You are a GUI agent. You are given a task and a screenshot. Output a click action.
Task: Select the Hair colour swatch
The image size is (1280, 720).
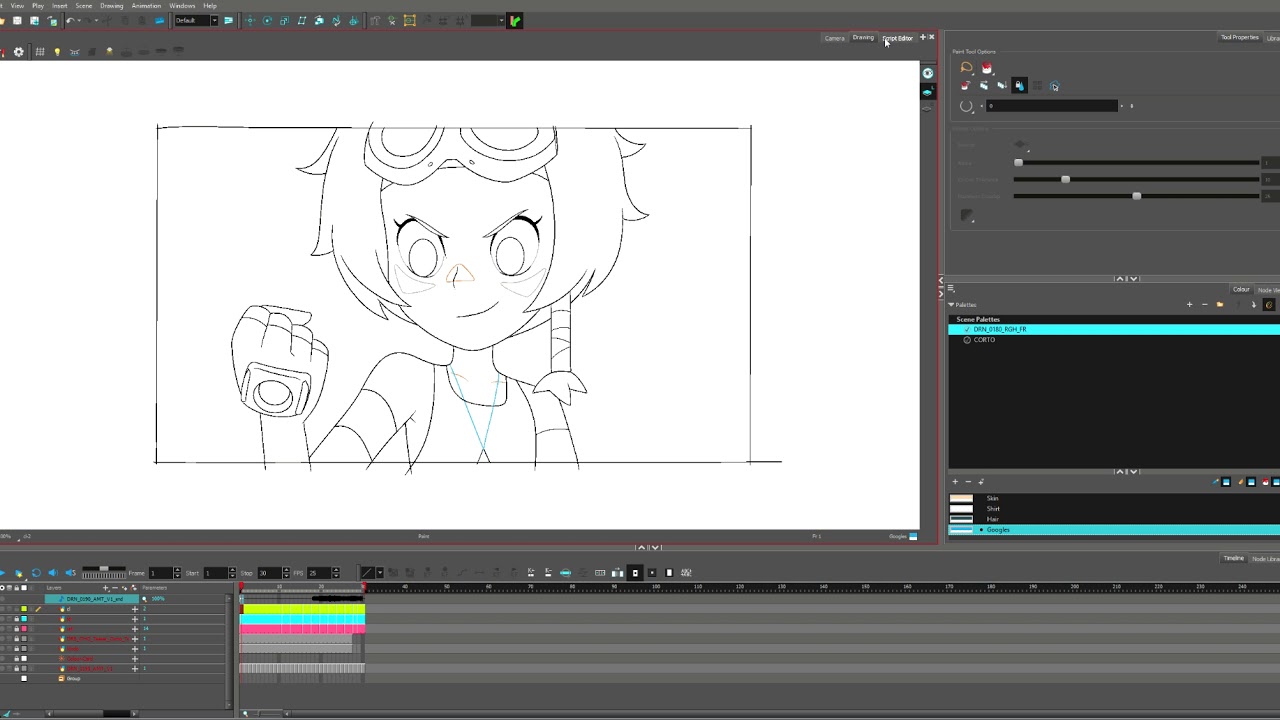[961, 519]
